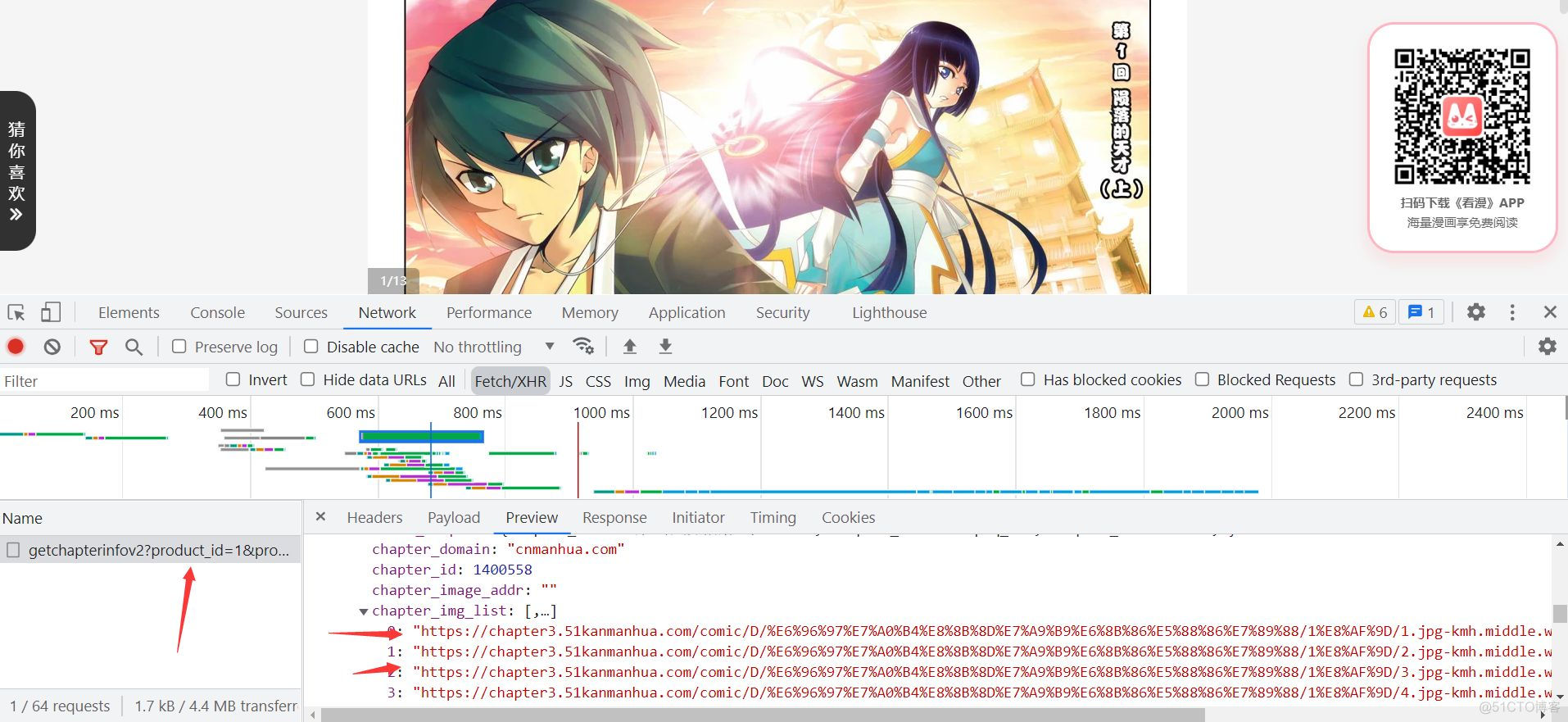Open network panel settings gear
The image size is (1568, 722).
(x=1547, y=347)
